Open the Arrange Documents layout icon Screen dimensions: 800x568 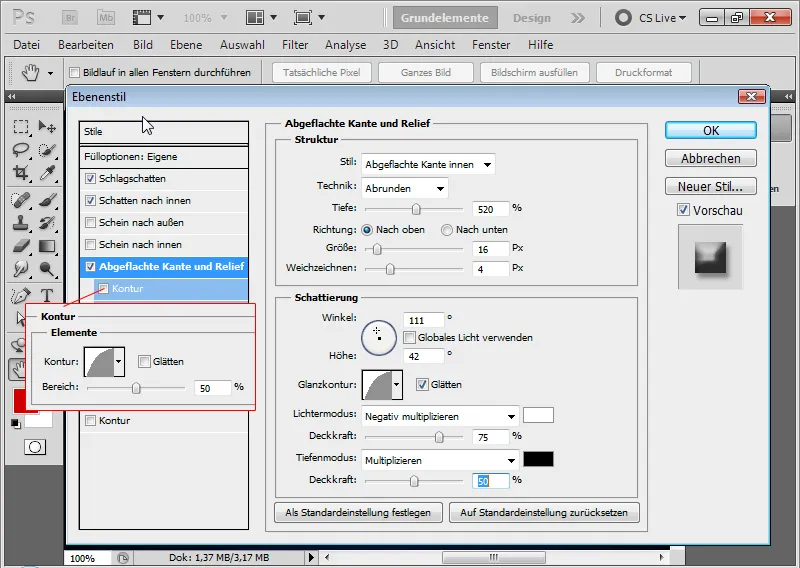point(261,18)
